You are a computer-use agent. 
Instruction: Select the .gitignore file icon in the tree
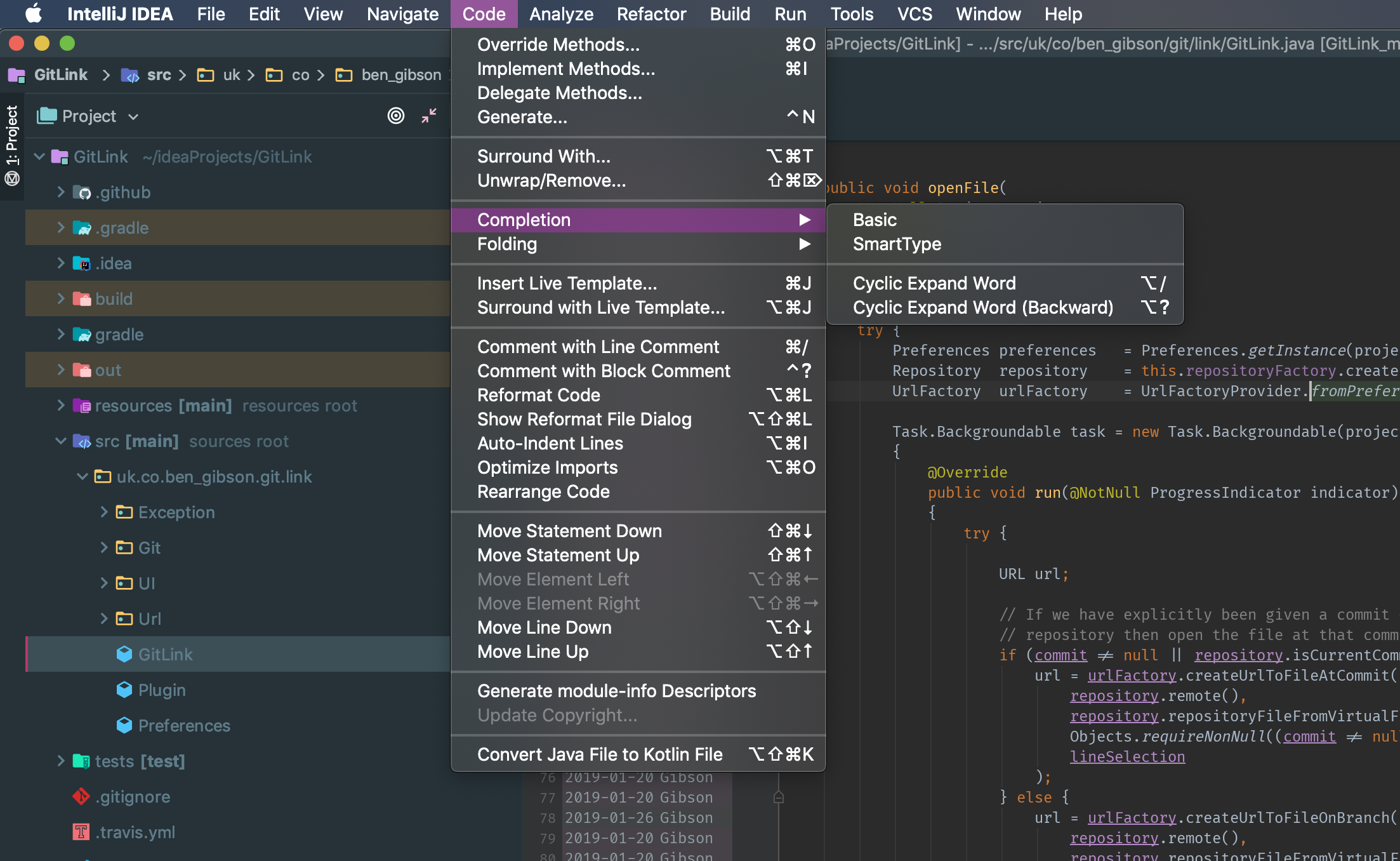[81, 796]
